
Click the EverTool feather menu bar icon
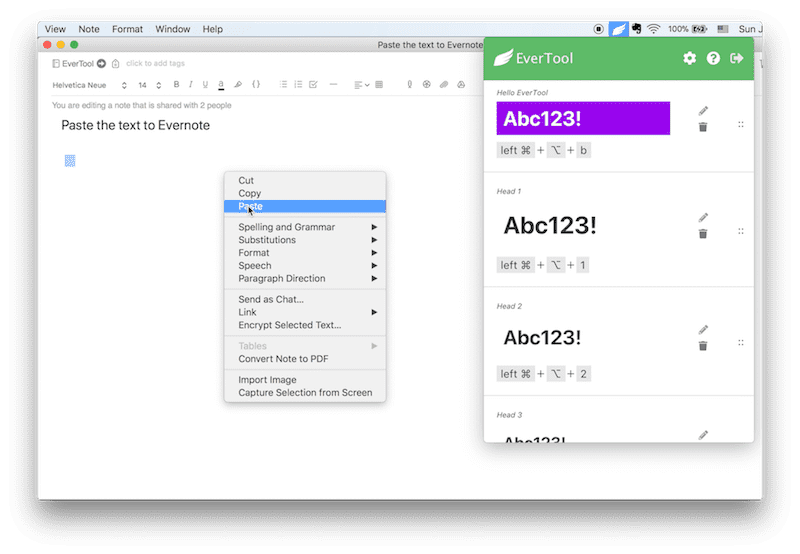pos(618,29)
